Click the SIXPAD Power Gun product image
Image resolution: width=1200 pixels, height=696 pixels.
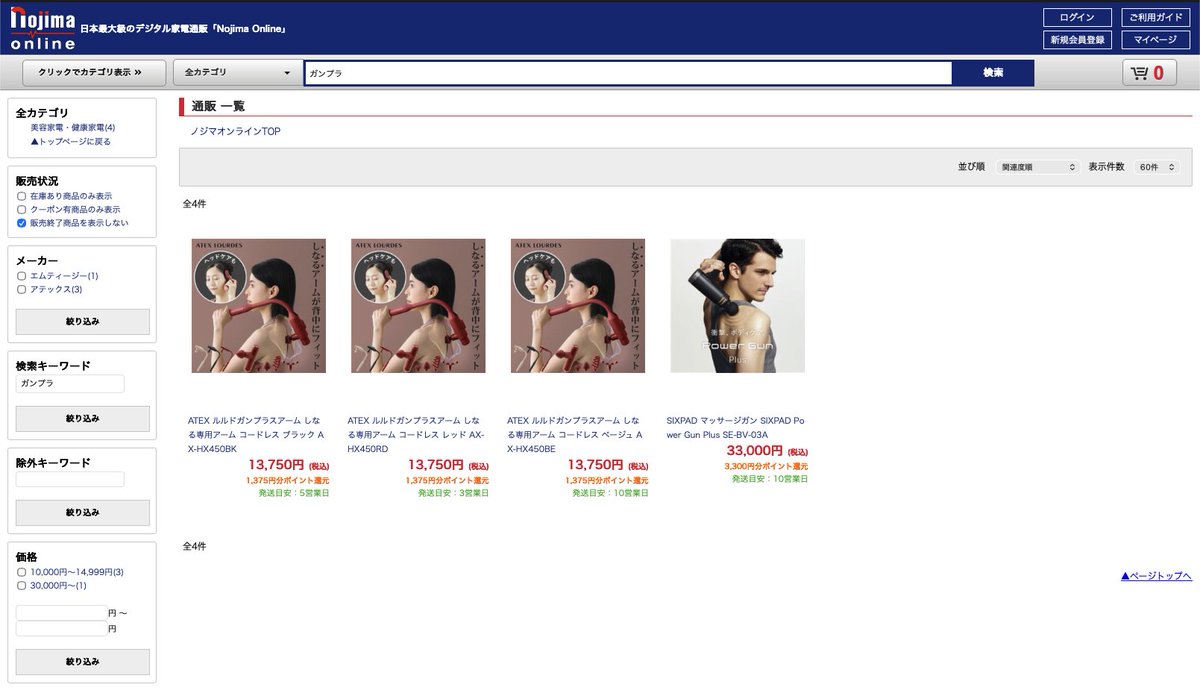tap(737, 305)
